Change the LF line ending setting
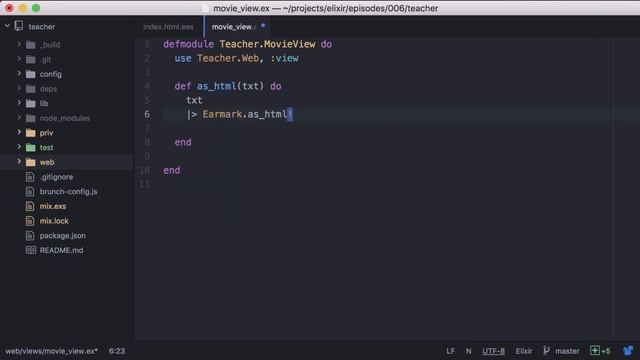The image size is (640, 360). click(x=450, y=351)
